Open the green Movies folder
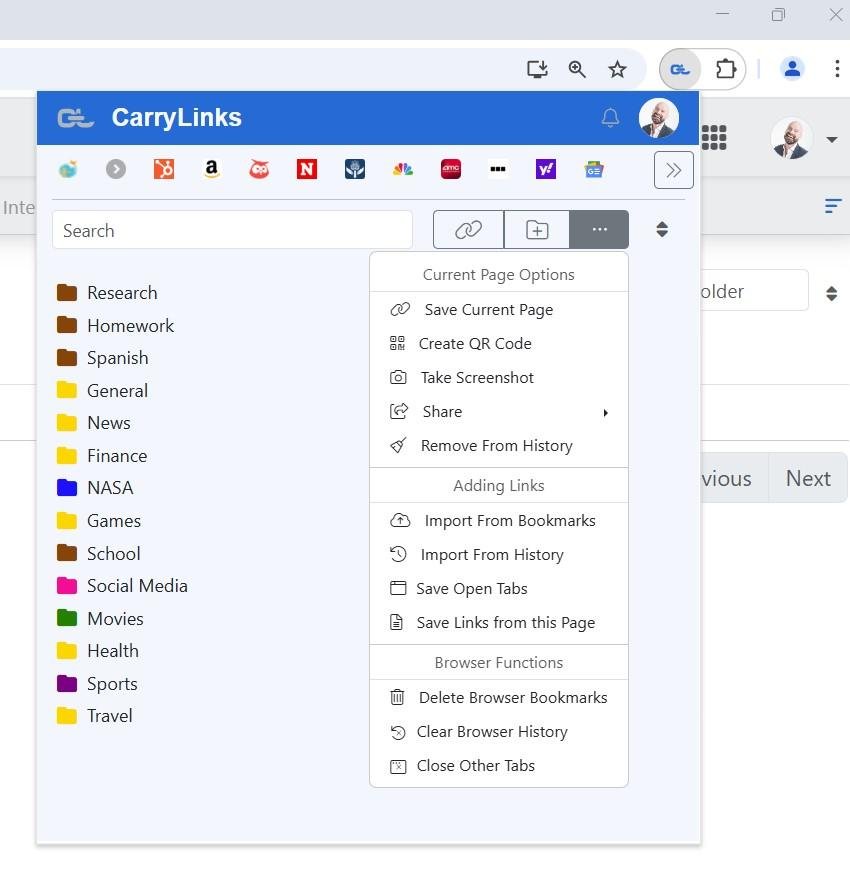 coord(100,618)
